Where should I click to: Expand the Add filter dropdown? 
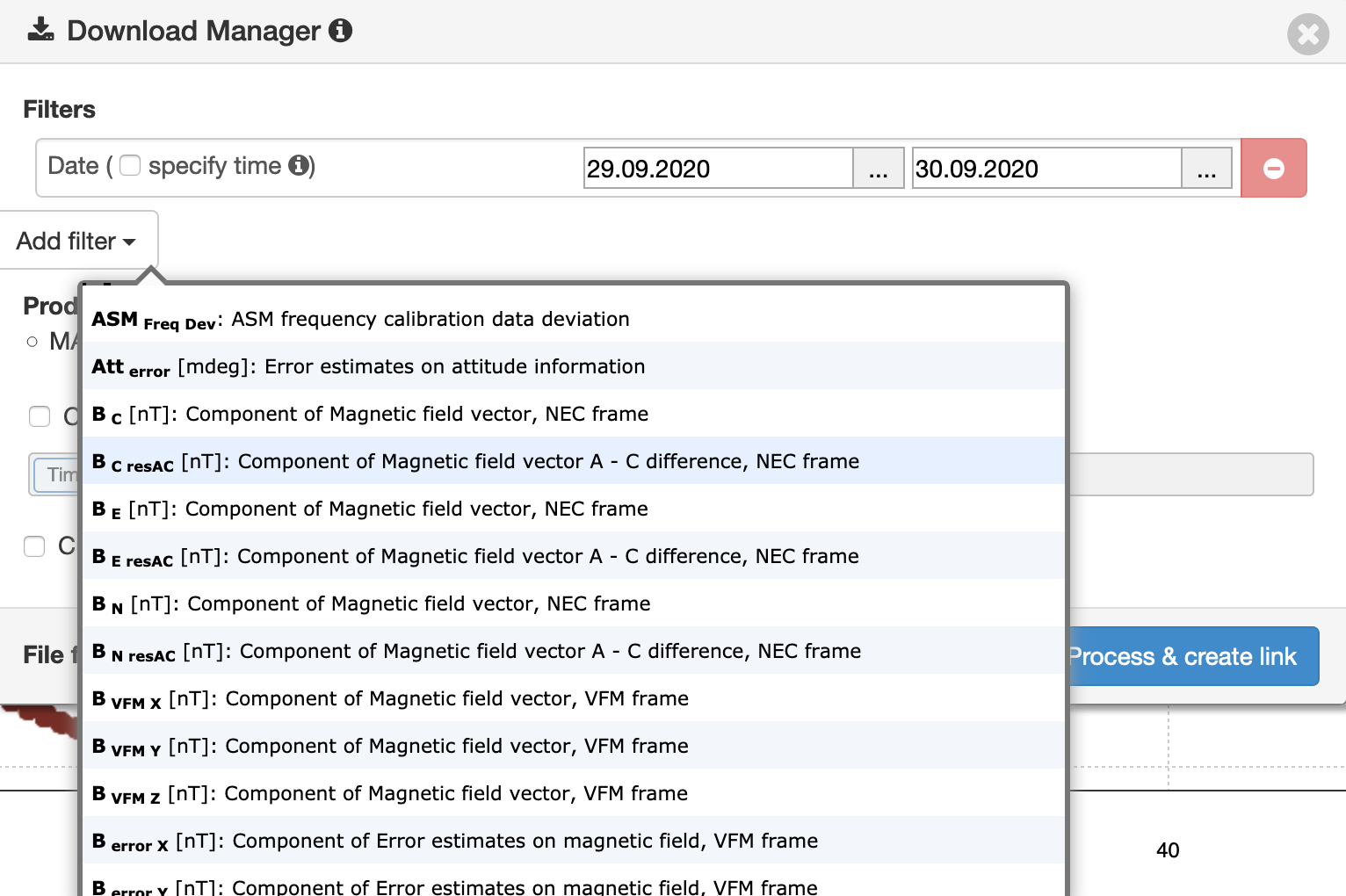(x=77, y=241)
